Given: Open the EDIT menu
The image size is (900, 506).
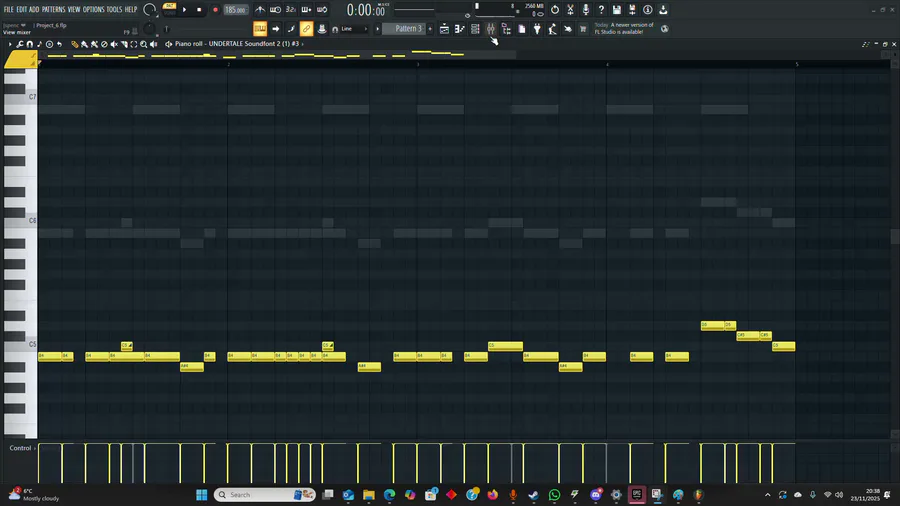Looking at the screenshot, I should pos(22,10).
